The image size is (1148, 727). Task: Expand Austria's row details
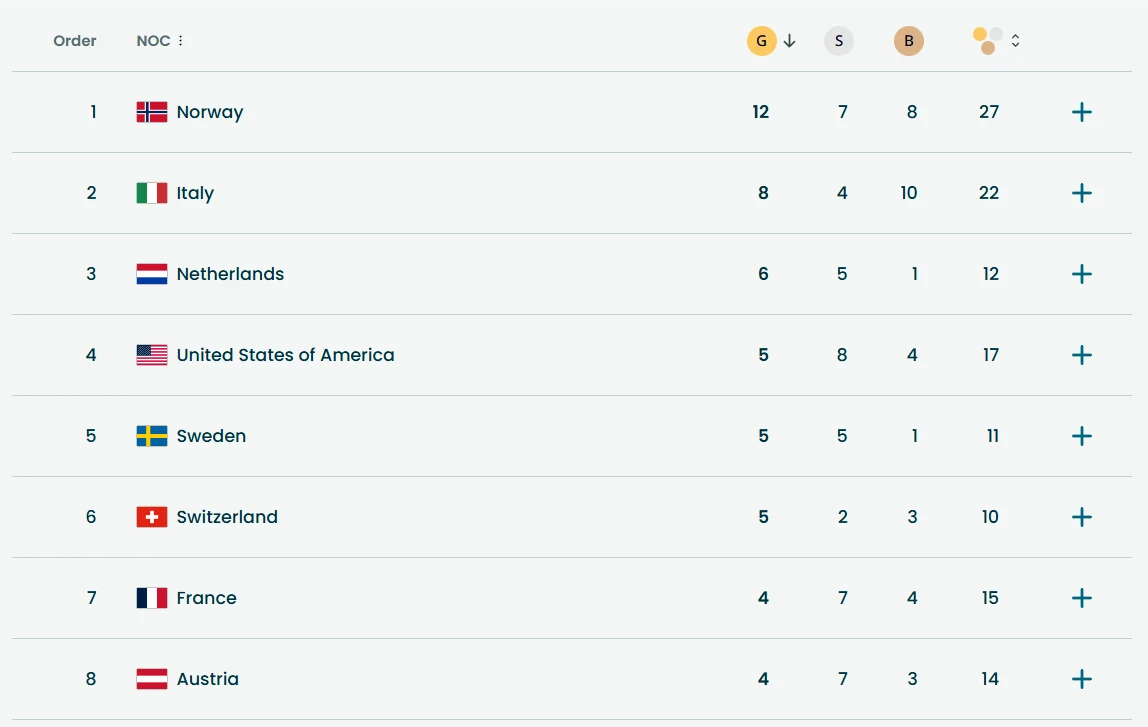click(x=1081, y=679)
